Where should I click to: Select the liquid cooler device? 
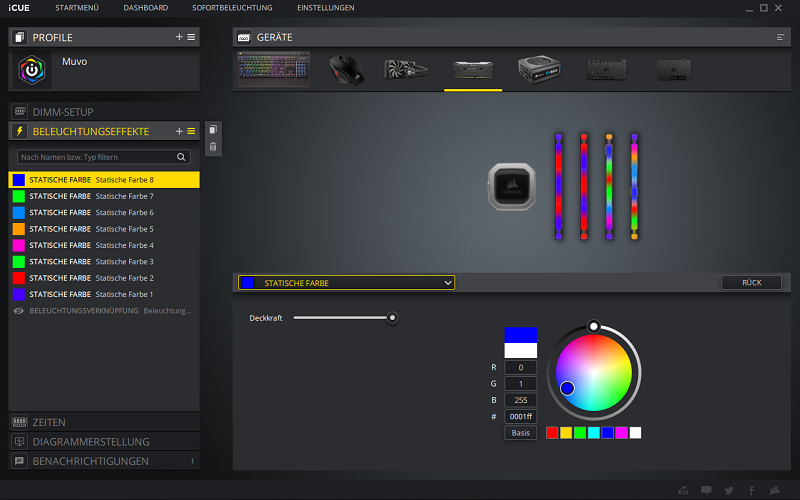coord(406,70)
